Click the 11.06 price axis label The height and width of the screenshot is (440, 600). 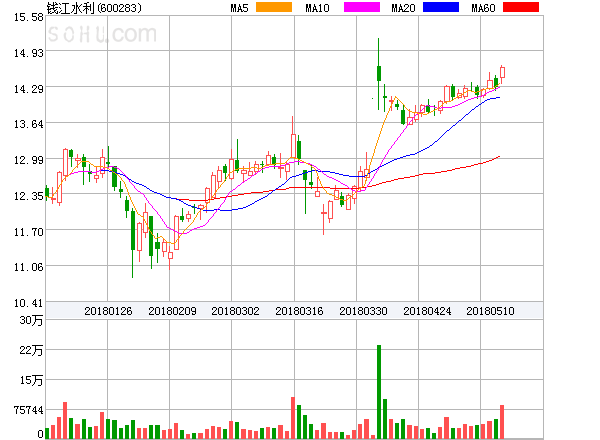pos(29,267)
